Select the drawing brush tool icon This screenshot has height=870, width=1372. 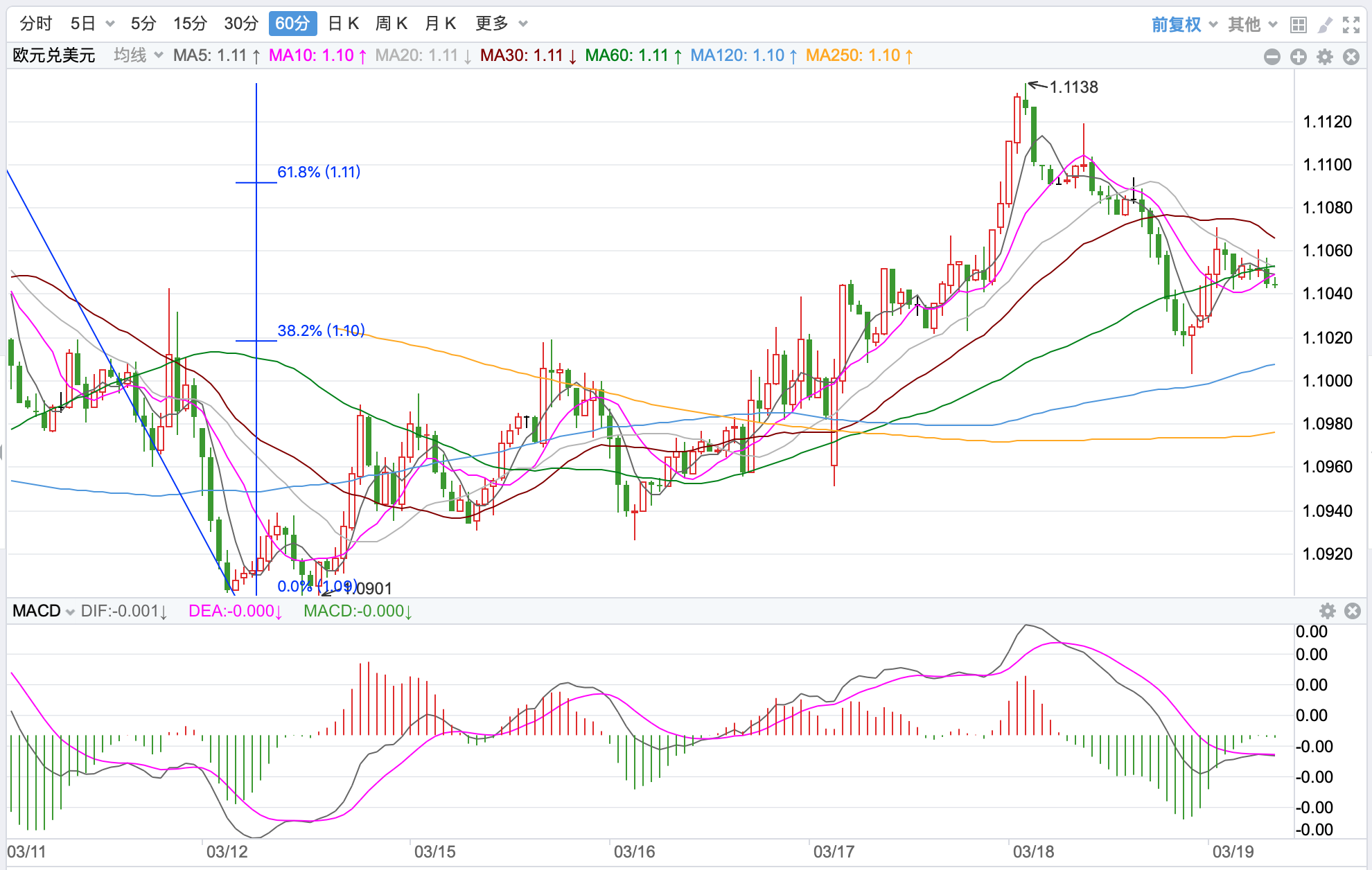(x=1324, y=25)
